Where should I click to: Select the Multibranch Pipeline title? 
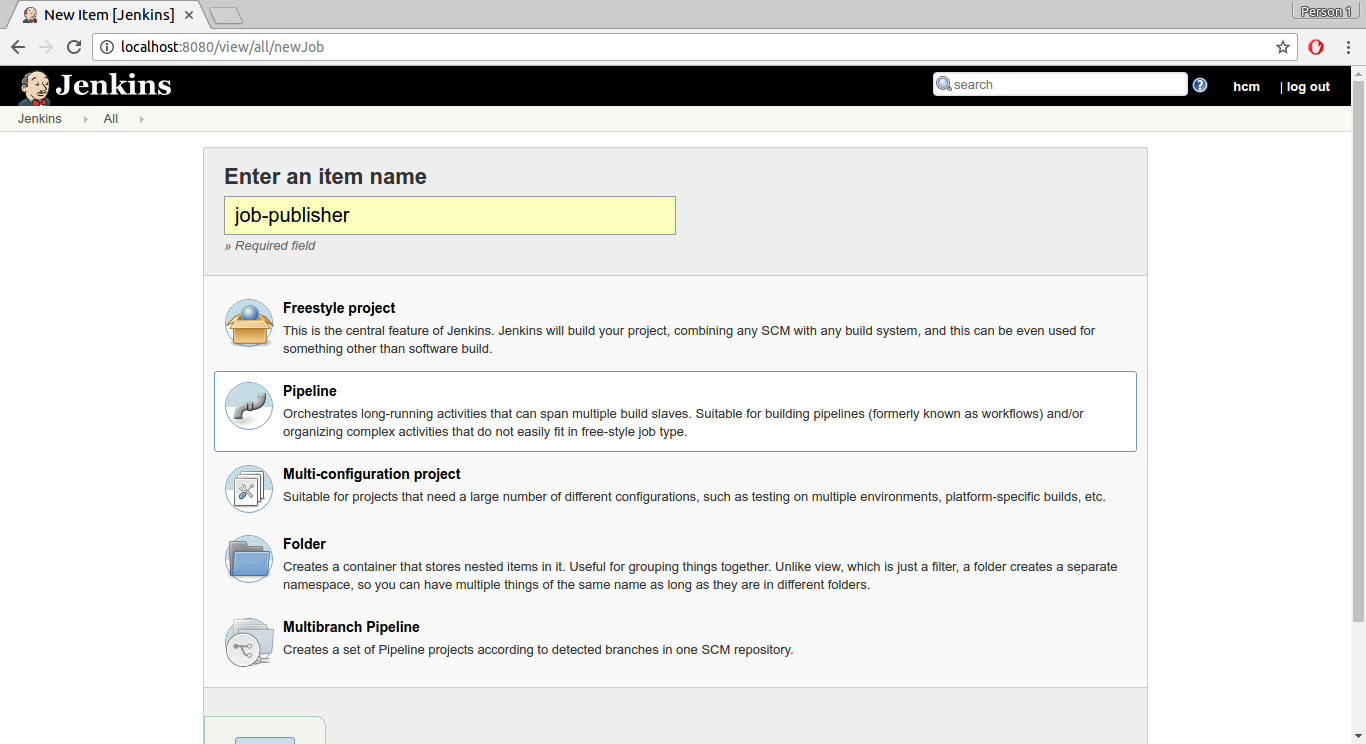click(351, 627)
